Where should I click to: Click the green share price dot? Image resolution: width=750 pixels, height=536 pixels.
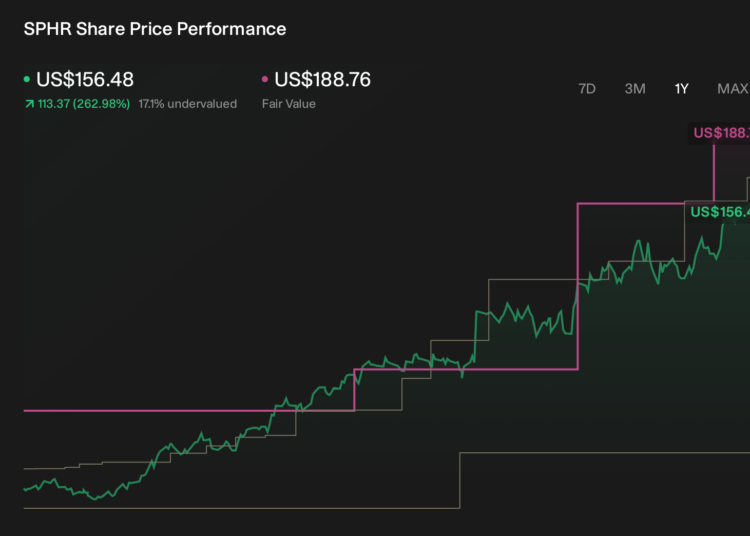click(x=27, y=79)
